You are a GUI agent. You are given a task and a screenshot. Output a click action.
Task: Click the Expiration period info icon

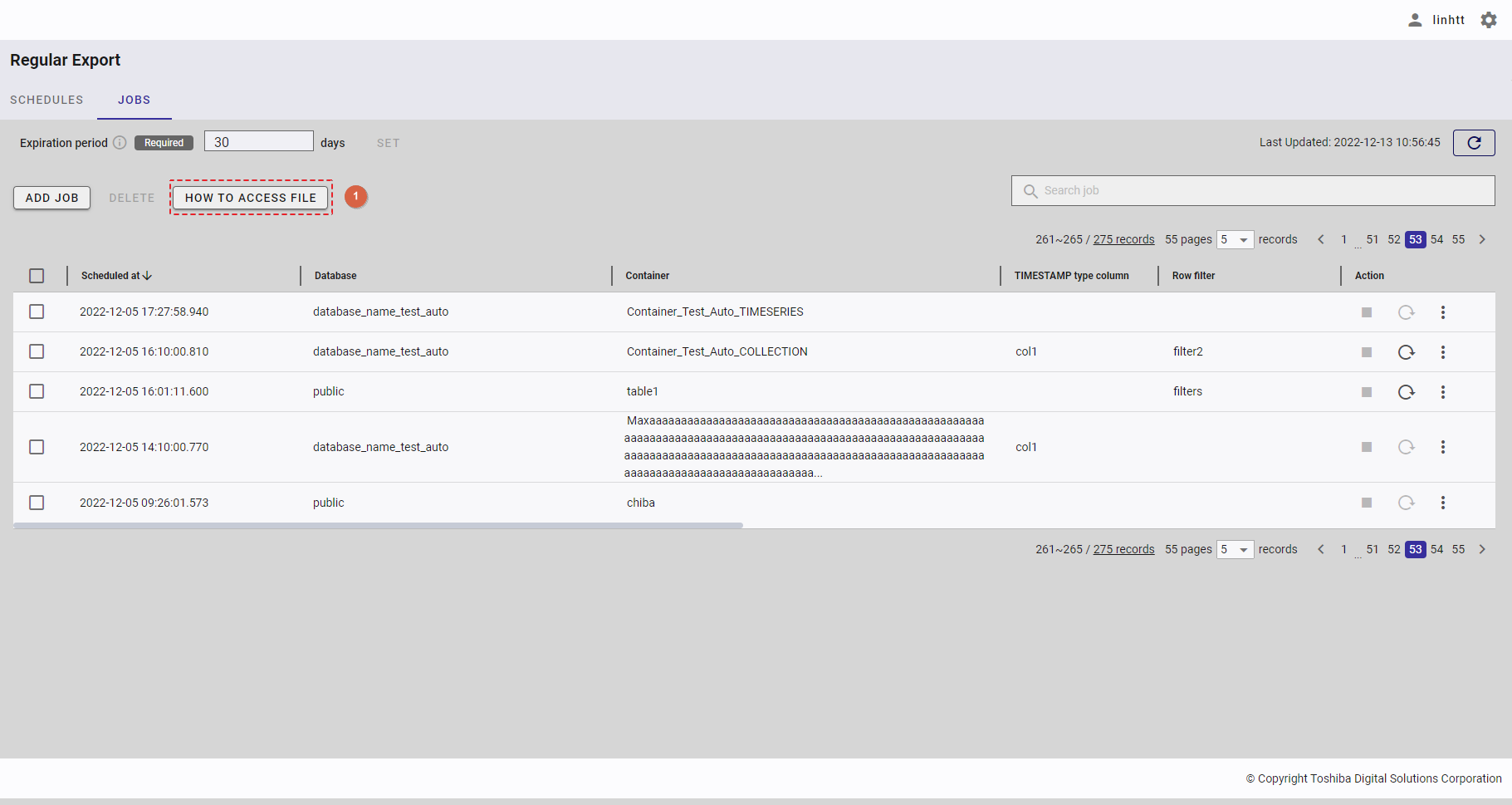(120, 143)
